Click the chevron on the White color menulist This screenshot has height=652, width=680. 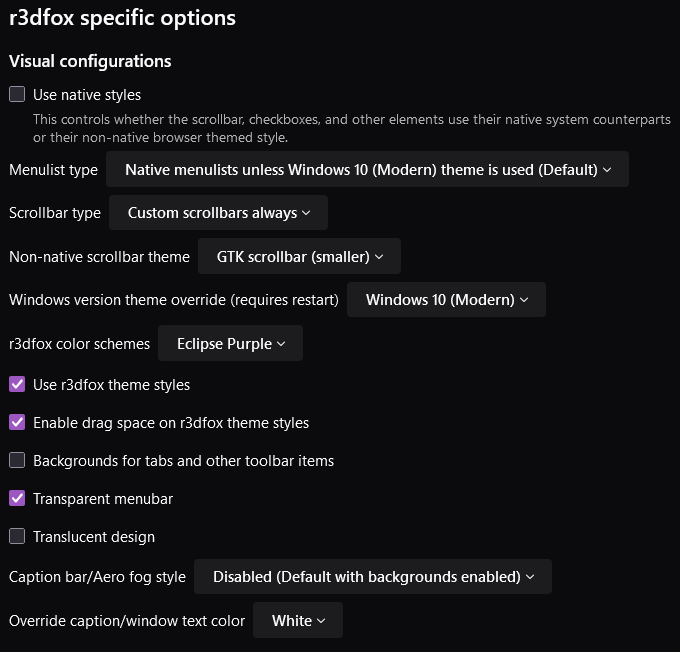pyautogui.click(x=322, y=621)
